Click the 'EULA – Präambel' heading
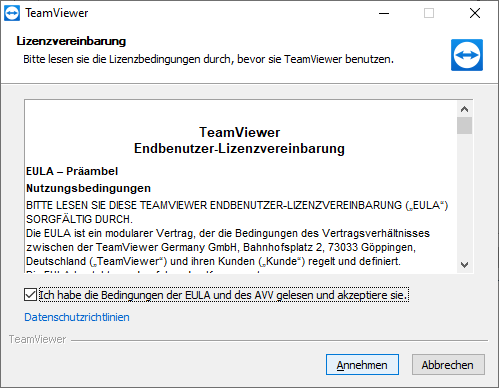The width and height of the screenshot is (499, 388). click(72, 171)
